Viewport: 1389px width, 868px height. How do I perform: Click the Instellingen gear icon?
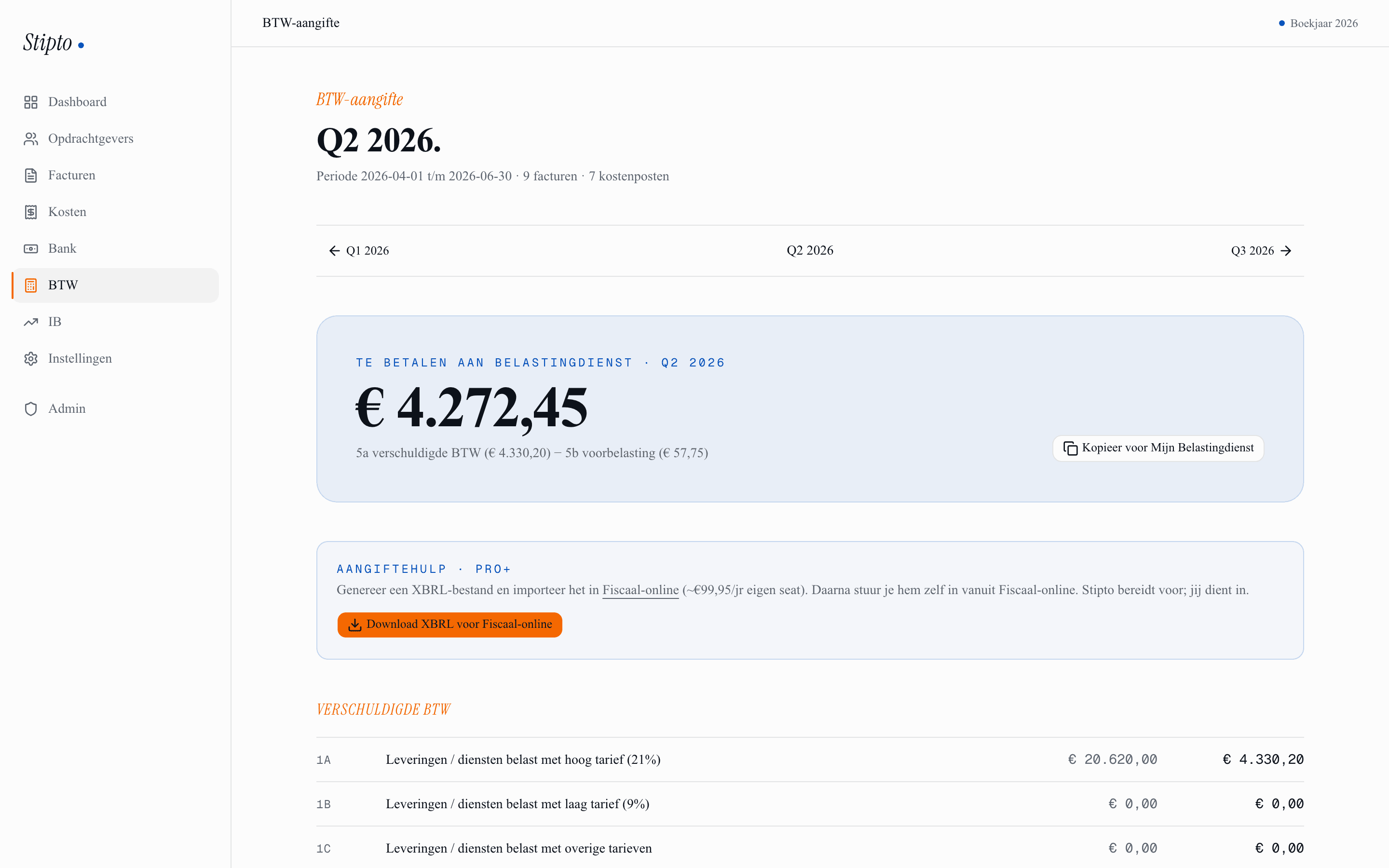pos(31,359)
